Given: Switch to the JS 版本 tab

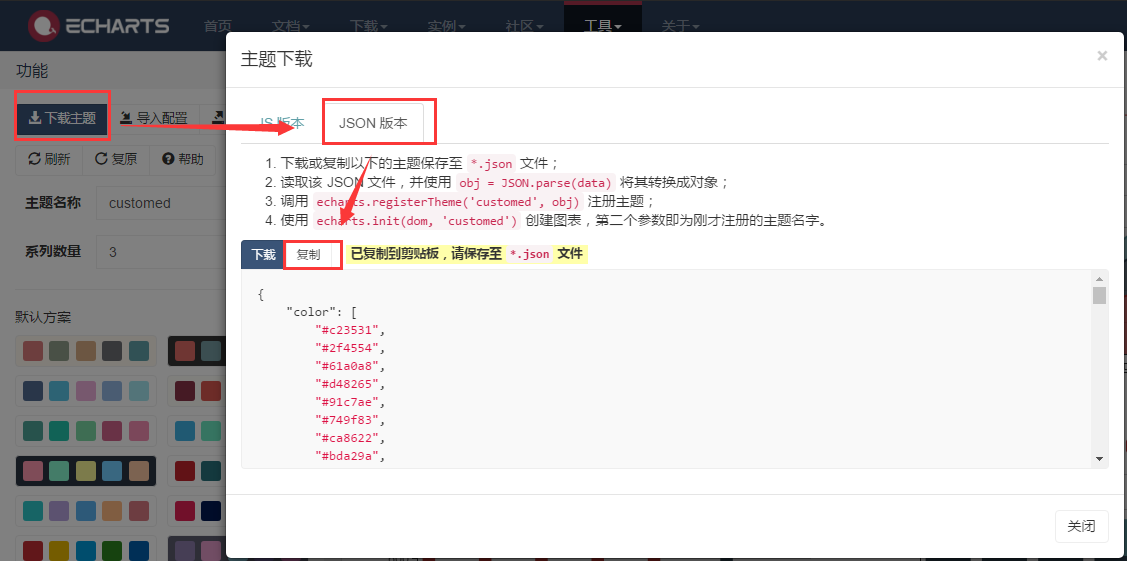Looking at the screenshot, I should (282, 123).
